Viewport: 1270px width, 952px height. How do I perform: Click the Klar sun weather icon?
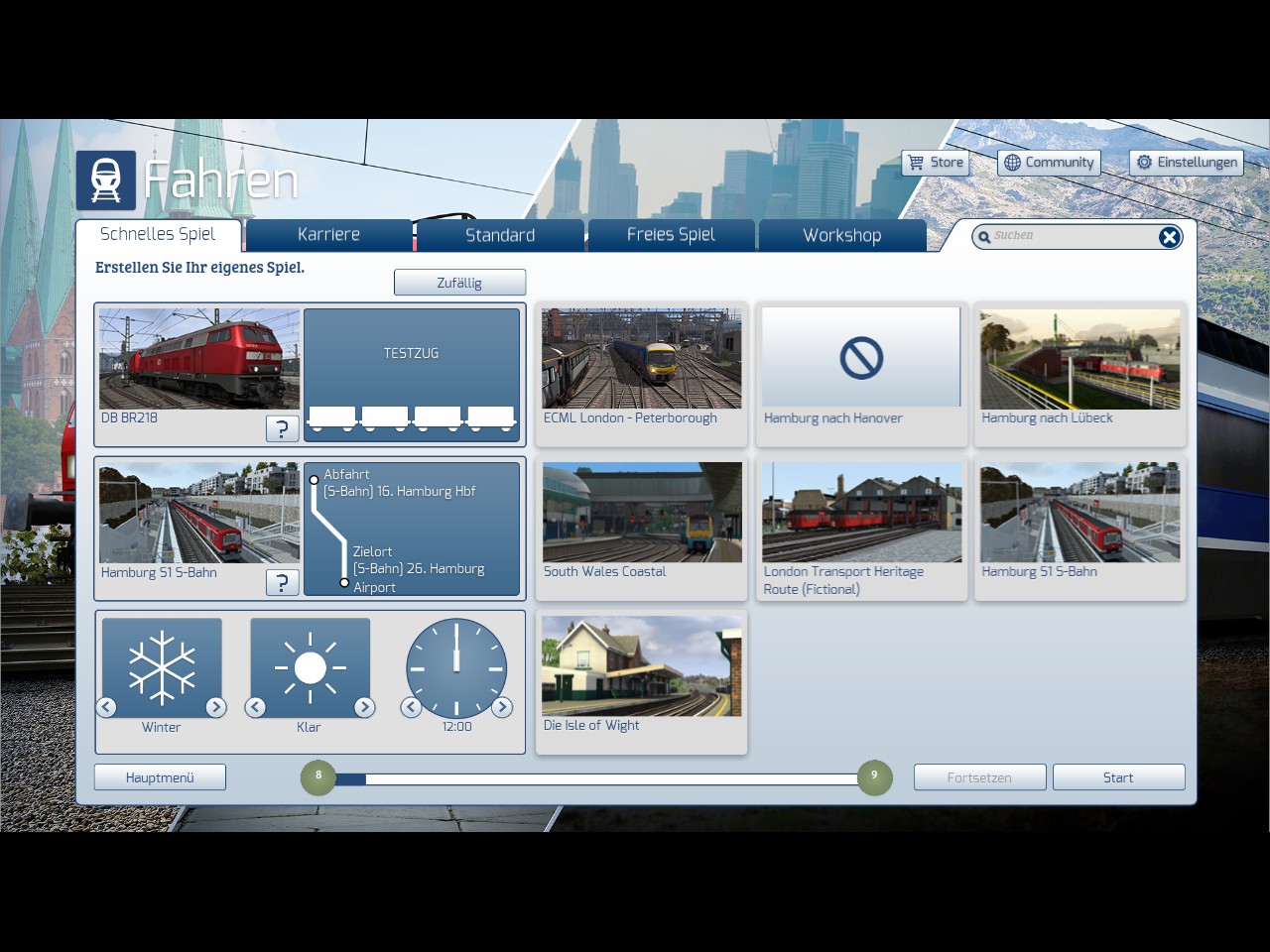(310, 667)
